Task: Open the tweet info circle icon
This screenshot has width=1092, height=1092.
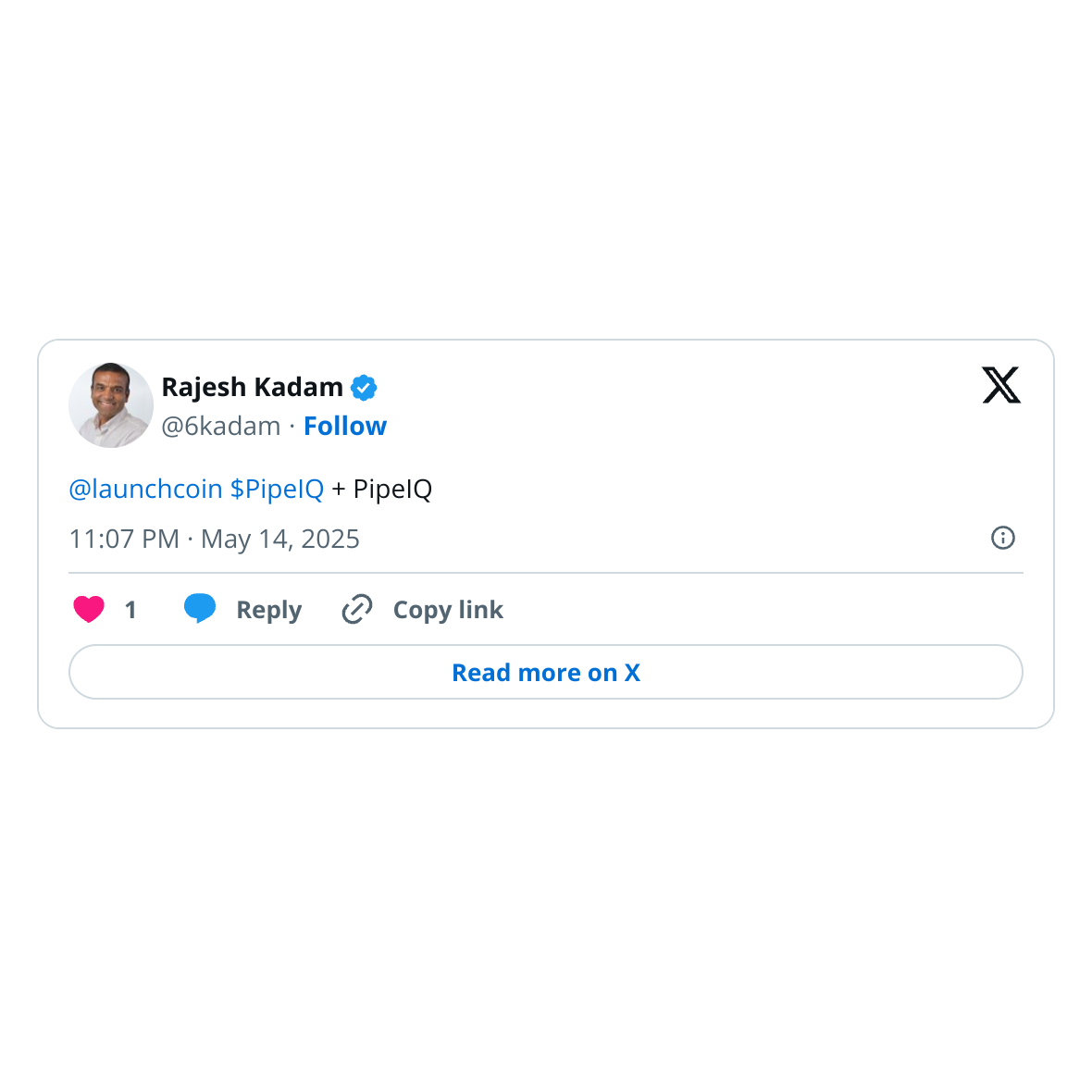Action: coord(1003,538)
